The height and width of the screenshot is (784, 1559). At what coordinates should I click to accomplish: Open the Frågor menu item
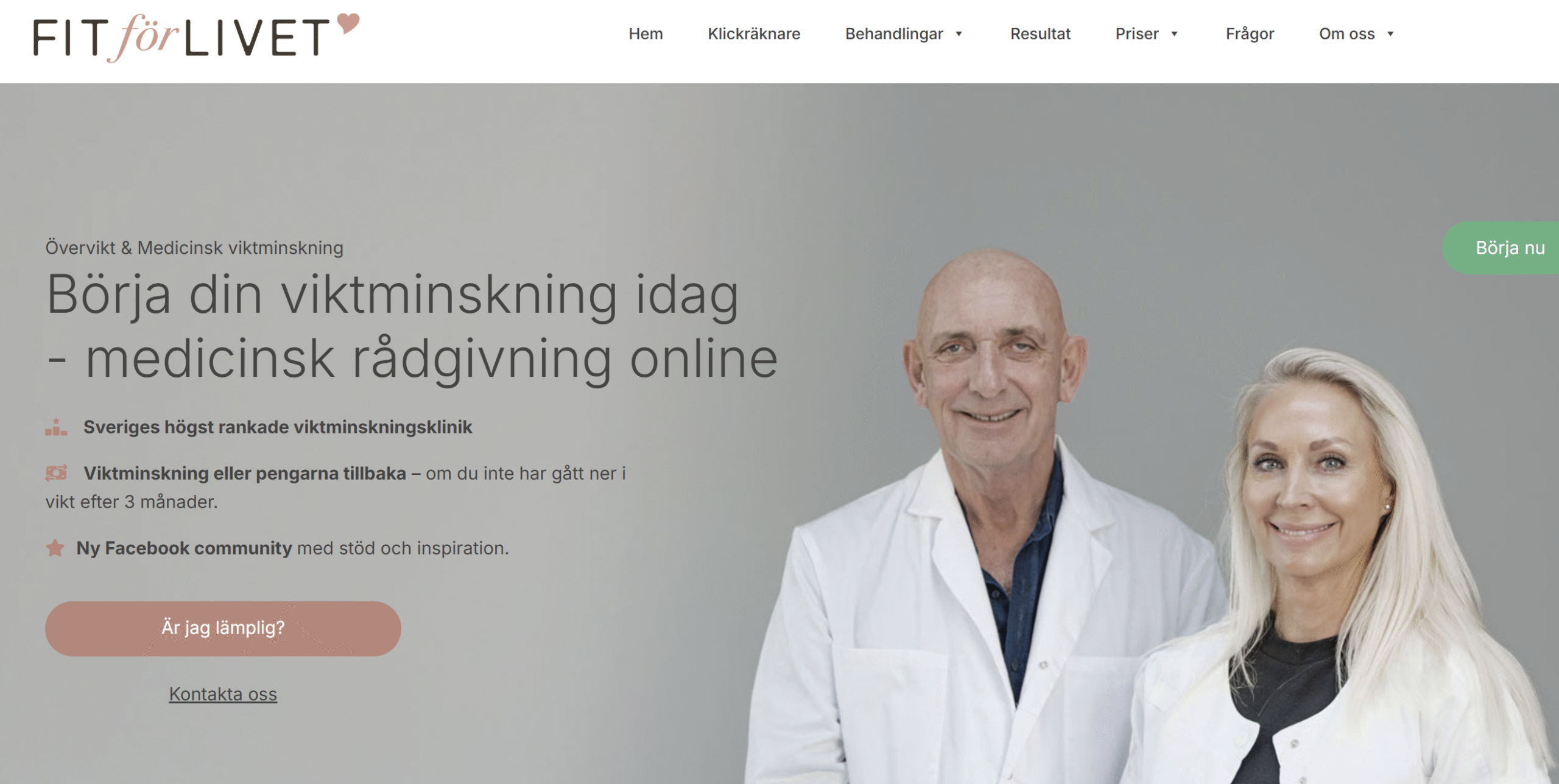click(1250, 34)
